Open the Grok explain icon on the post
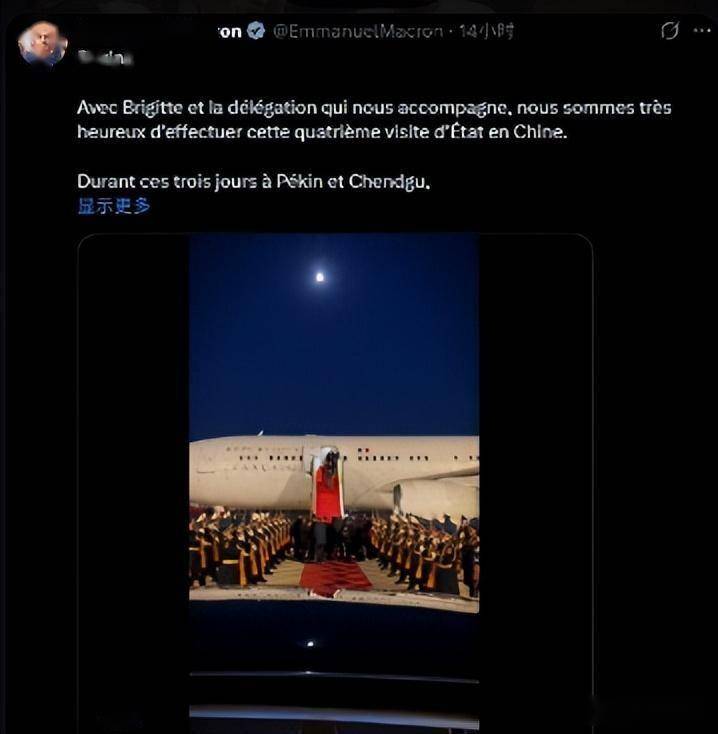The width and height of the screenshot is (718, 734). [x=670, y=31]
